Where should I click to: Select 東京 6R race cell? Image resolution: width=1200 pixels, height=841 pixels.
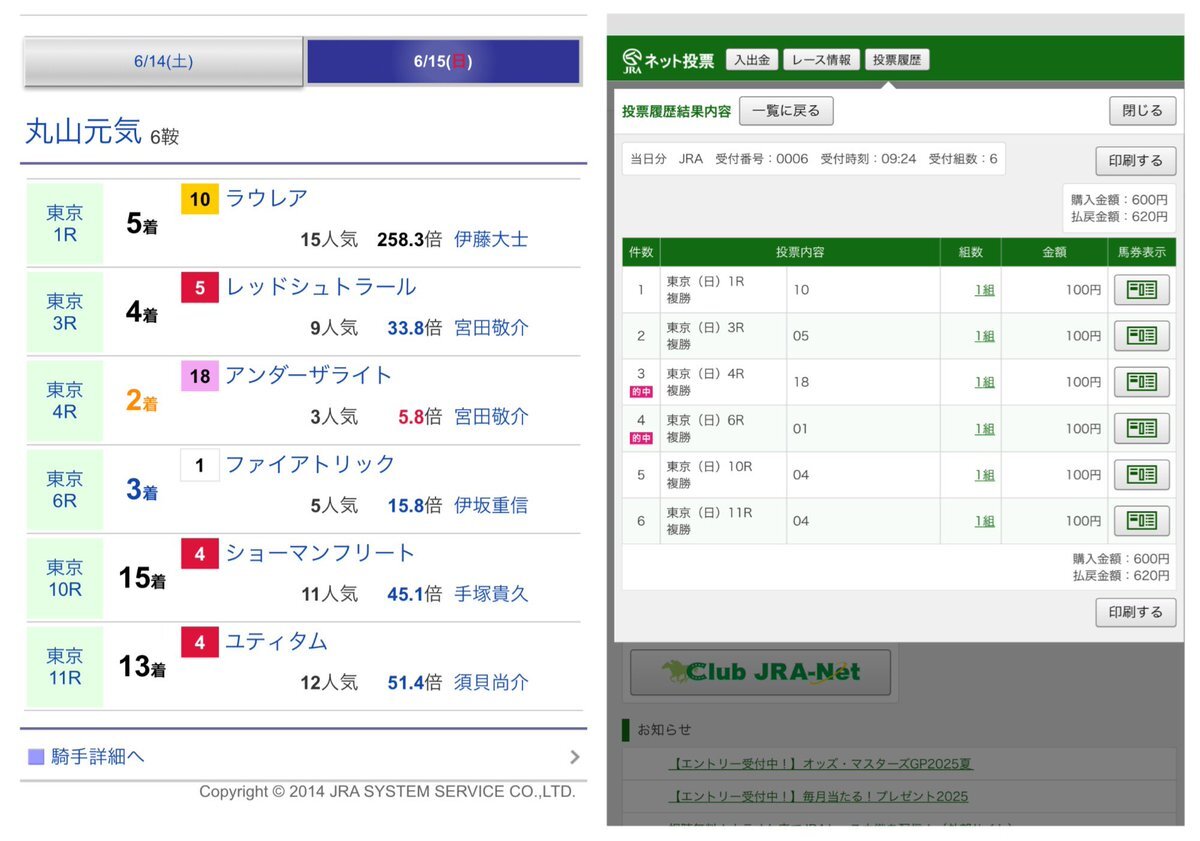[x=65, y=489]
